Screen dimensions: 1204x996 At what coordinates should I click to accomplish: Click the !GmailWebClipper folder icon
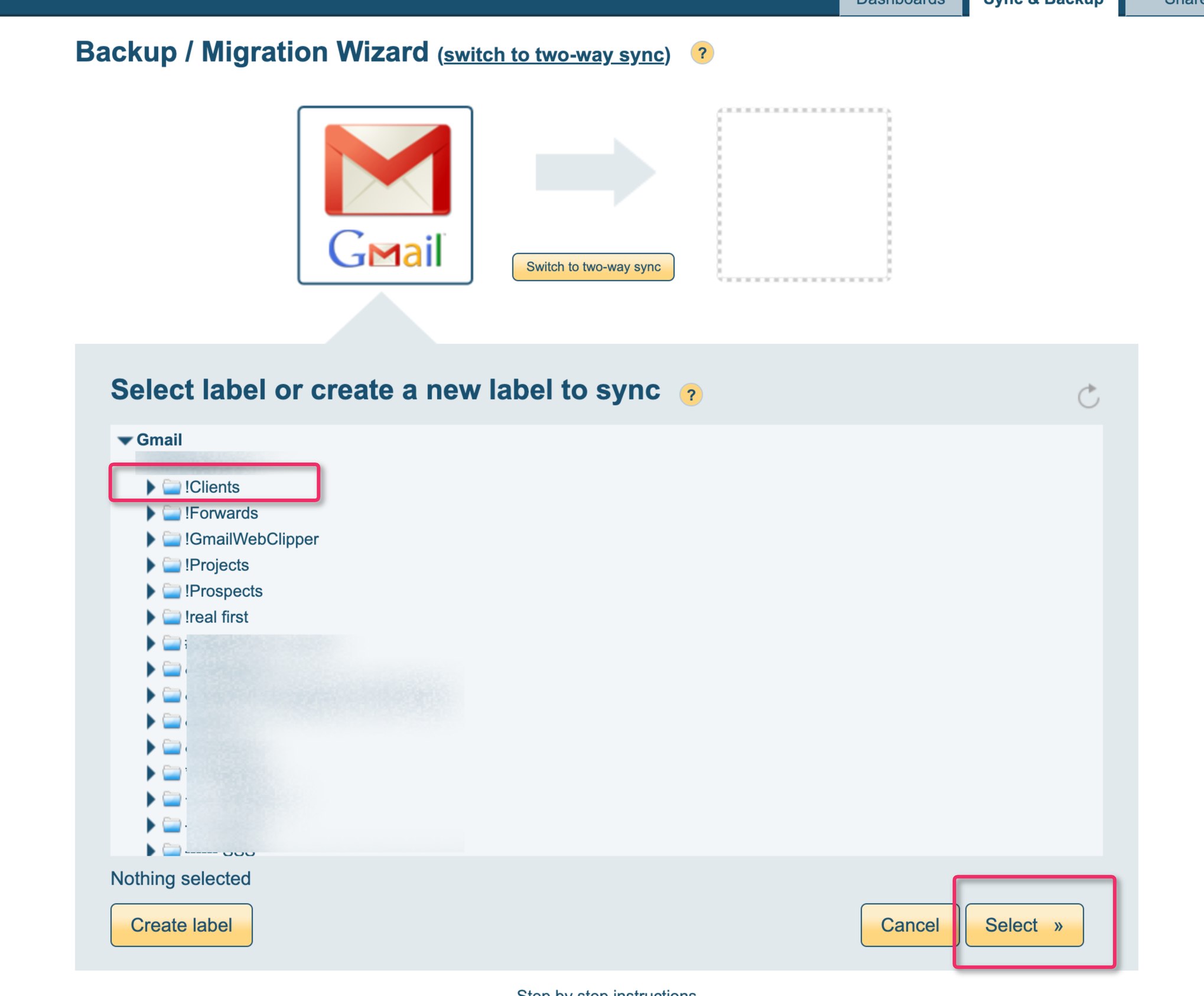coord(171,539)
